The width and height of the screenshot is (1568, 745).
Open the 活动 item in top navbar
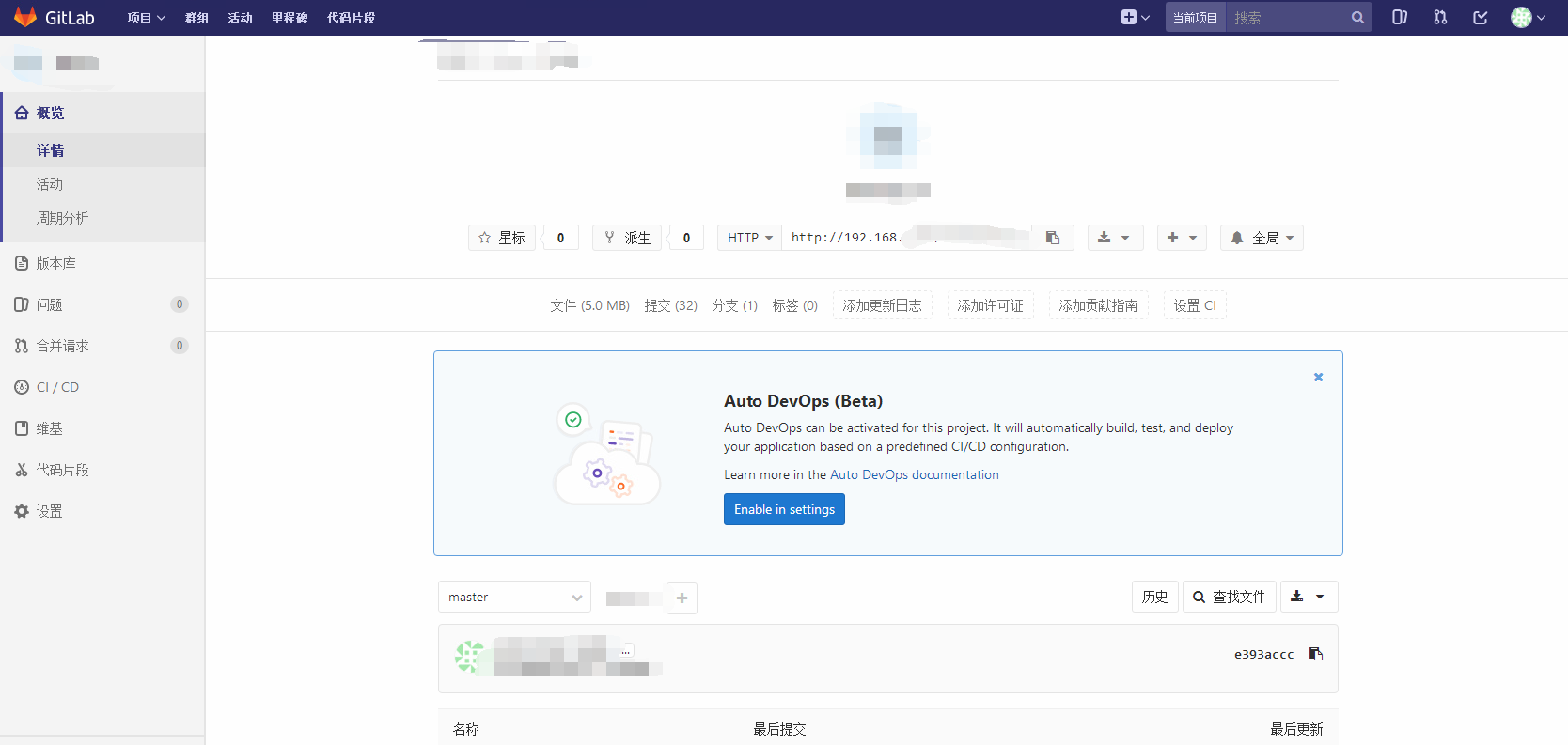[240, 18]
